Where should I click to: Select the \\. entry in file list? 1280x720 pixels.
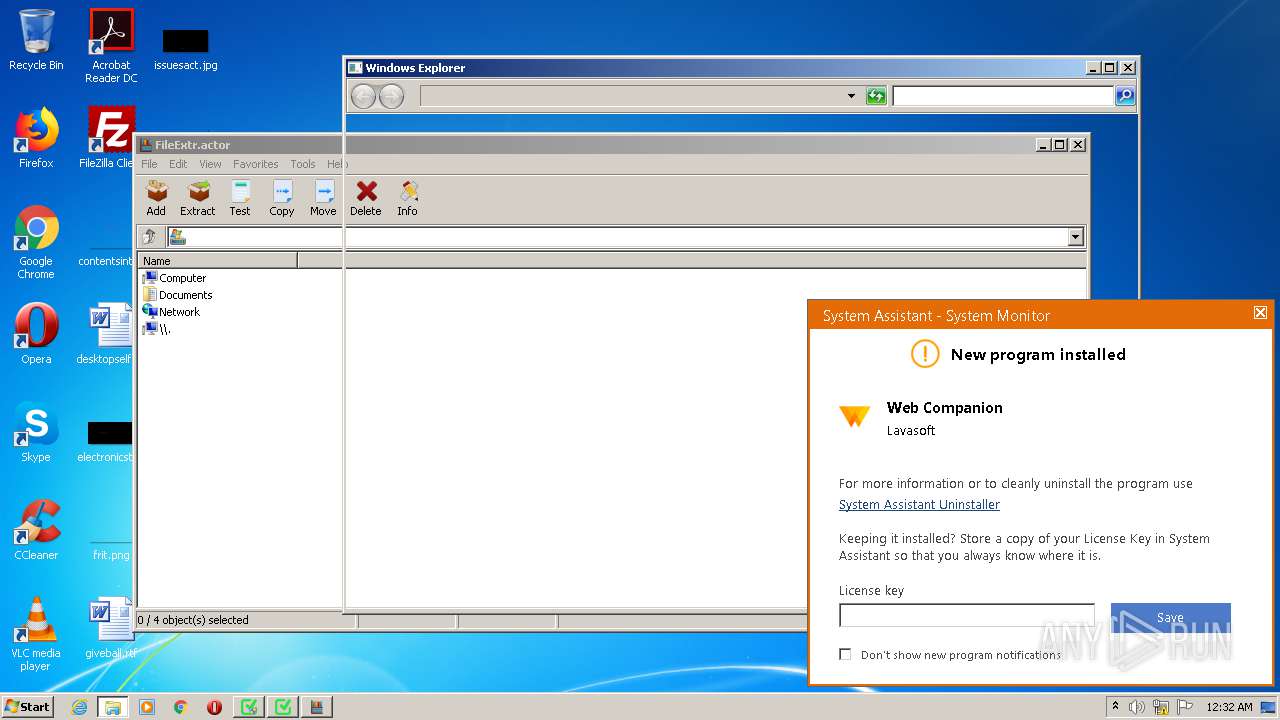(x=157, y=329)
